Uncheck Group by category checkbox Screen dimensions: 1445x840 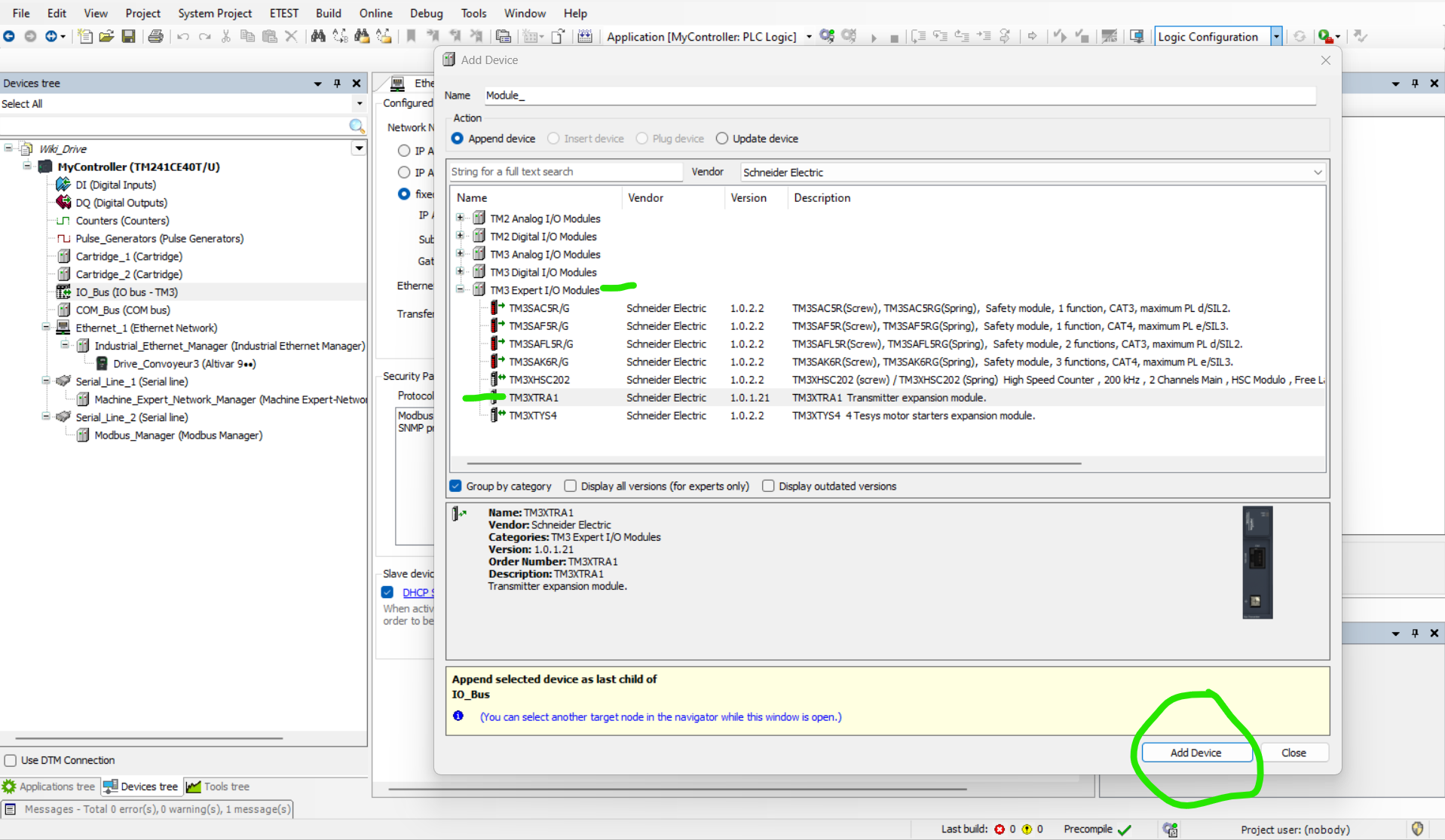coord(456,486)
